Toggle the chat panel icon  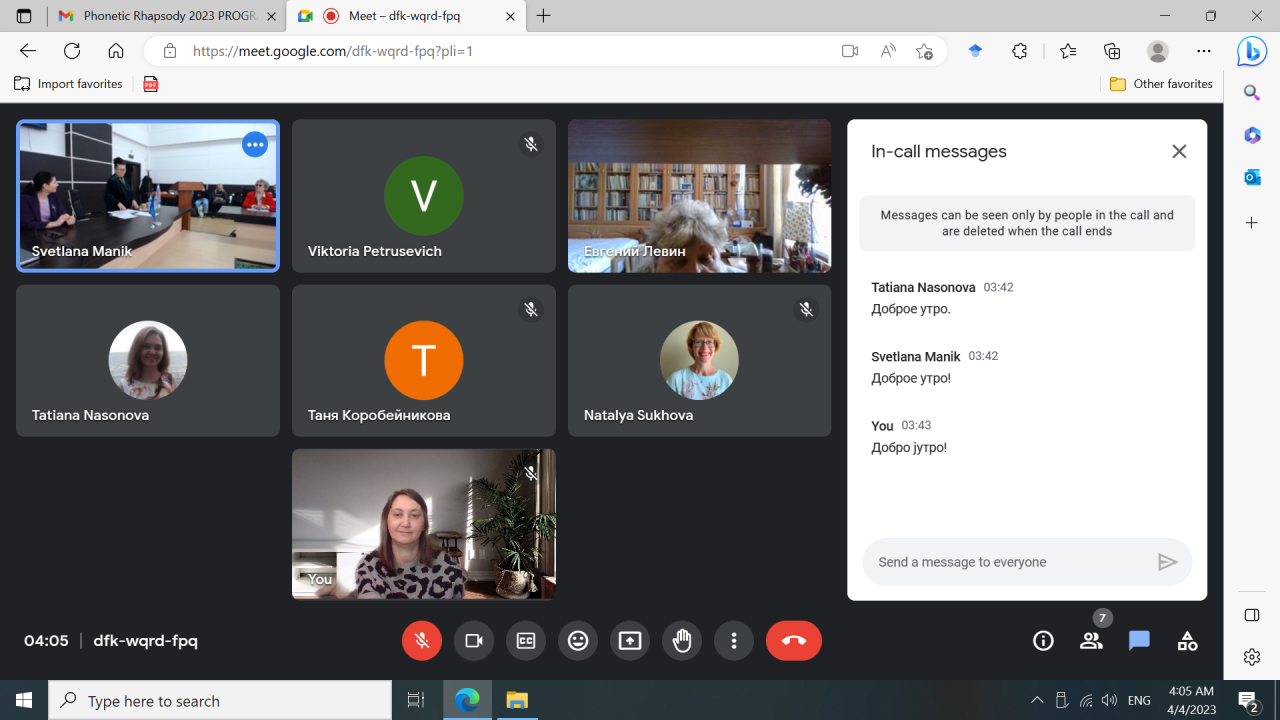1139,641
